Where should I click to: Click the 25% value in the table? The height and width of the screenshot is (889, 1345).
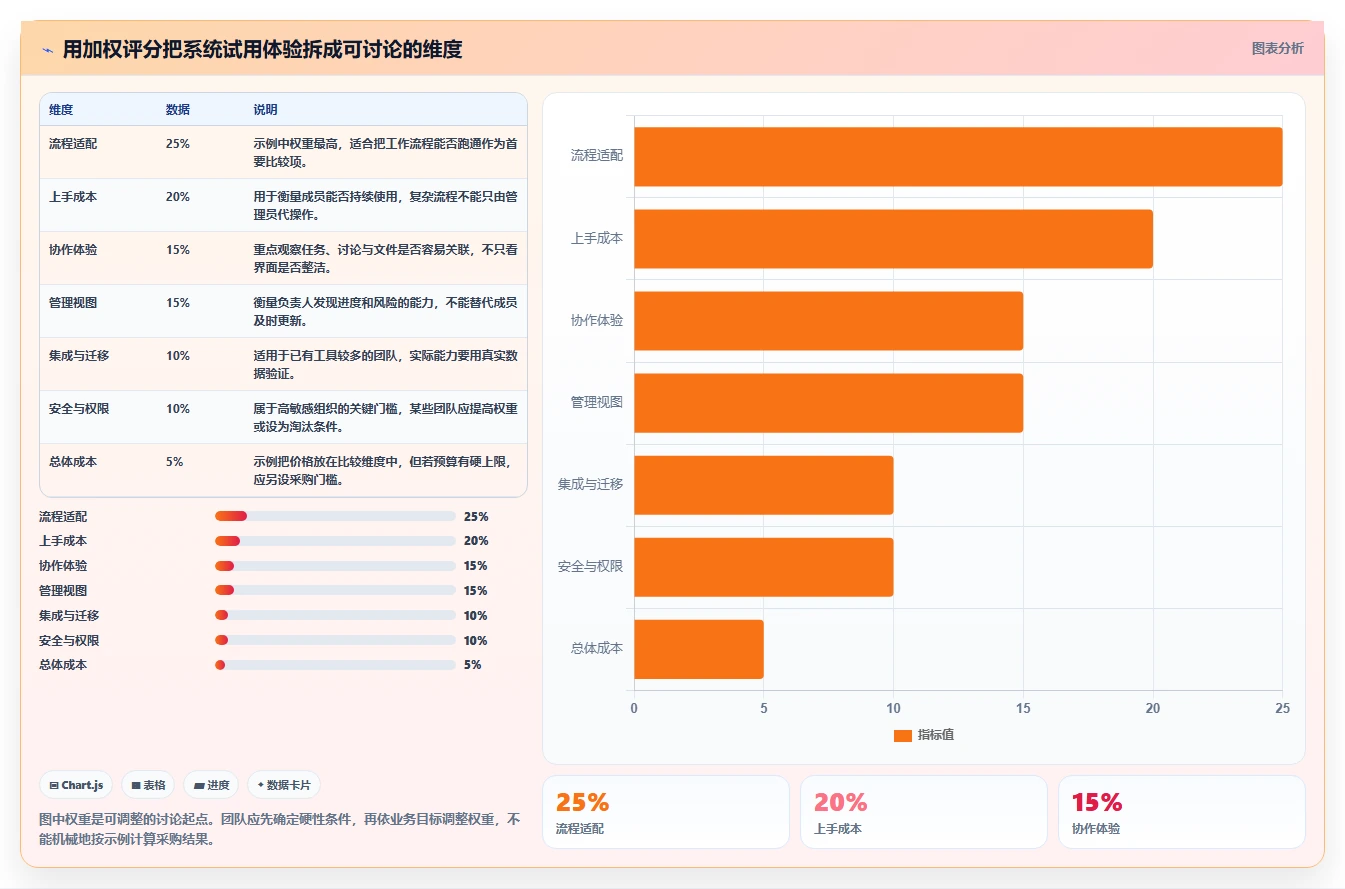tap(178, 144)
